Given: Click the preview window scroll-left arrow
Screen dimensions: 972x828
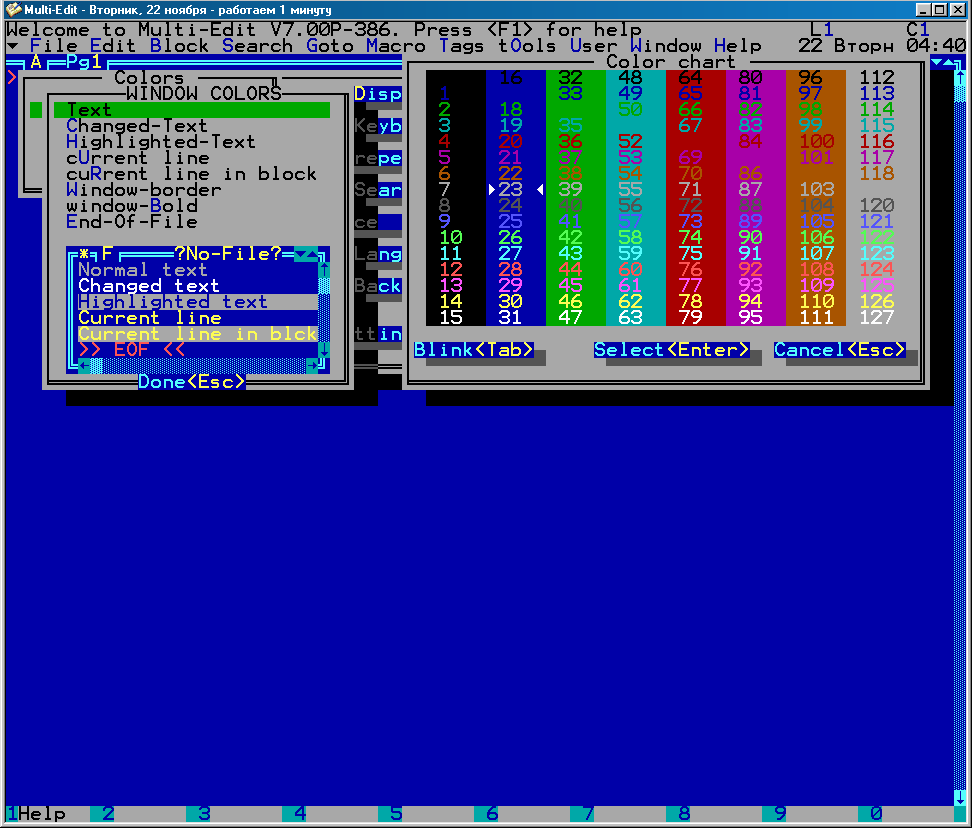Looking at the screenshot, I should pos(84,366).
